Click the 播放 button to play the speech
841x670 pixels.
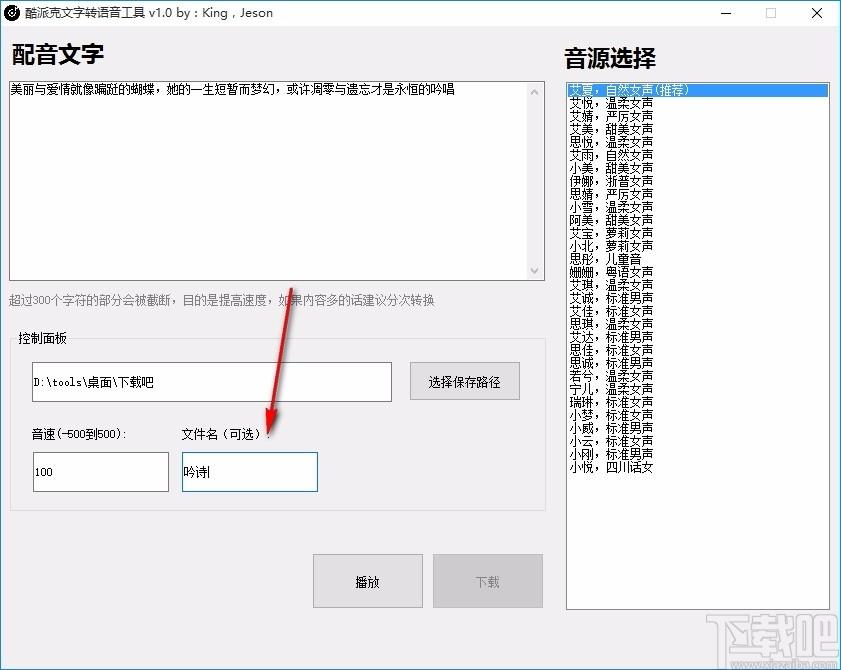367,581
